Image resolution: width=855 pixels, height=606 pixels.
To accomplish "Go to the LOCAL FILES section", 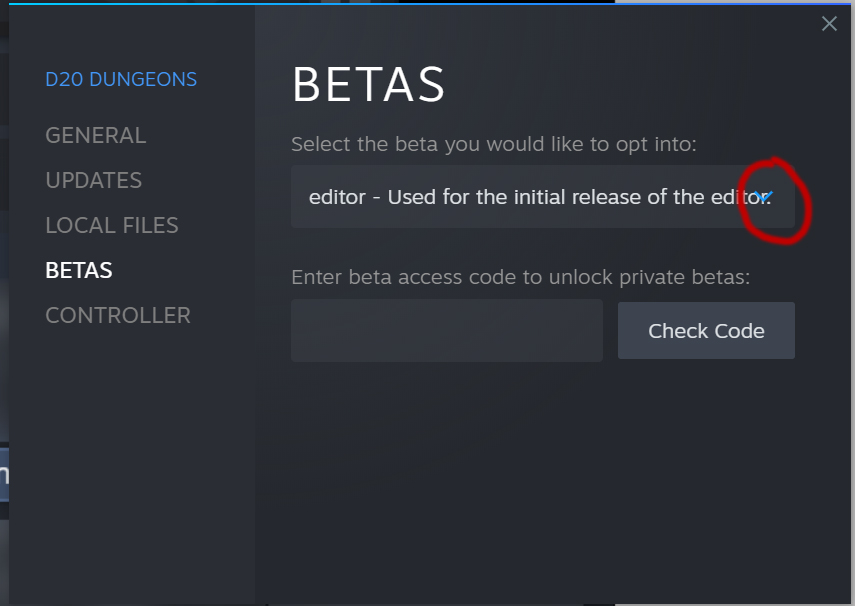I will (112, 225).
